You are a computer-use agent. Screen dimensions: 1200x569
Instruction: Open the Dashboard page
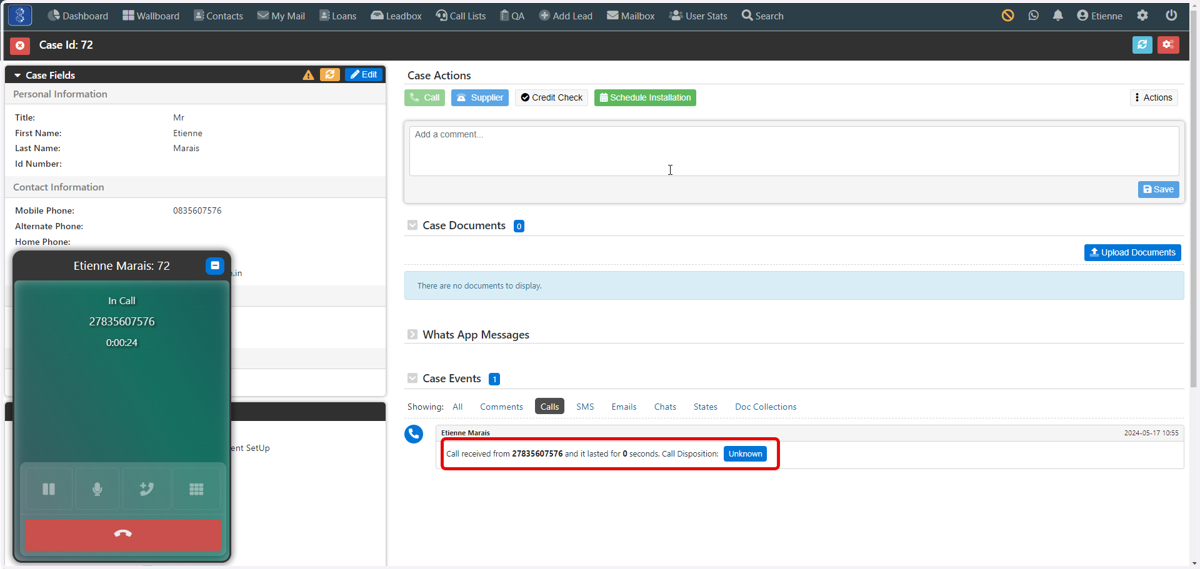(x=78, y=16)
